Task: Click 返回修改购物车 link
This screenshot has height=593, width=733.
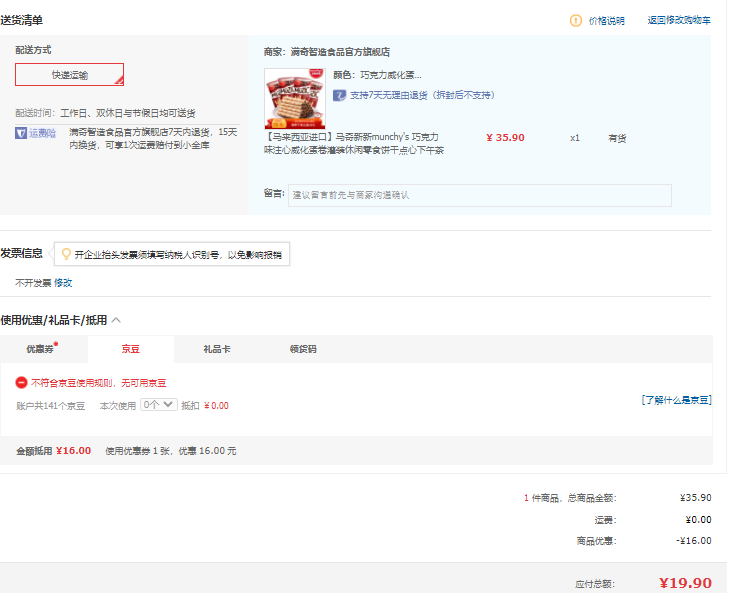Action: pos(679,20)
